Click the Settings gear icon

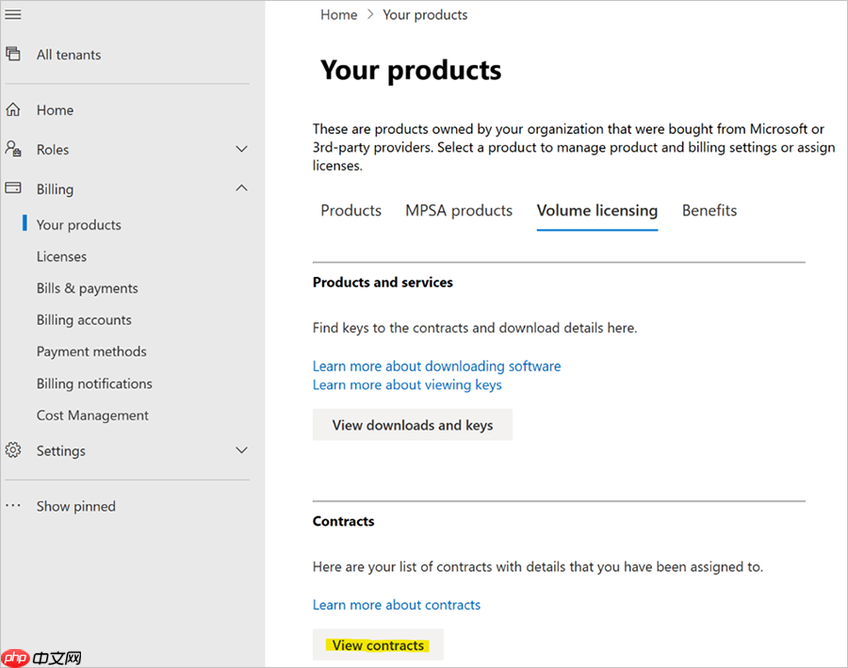click(13, 450)
